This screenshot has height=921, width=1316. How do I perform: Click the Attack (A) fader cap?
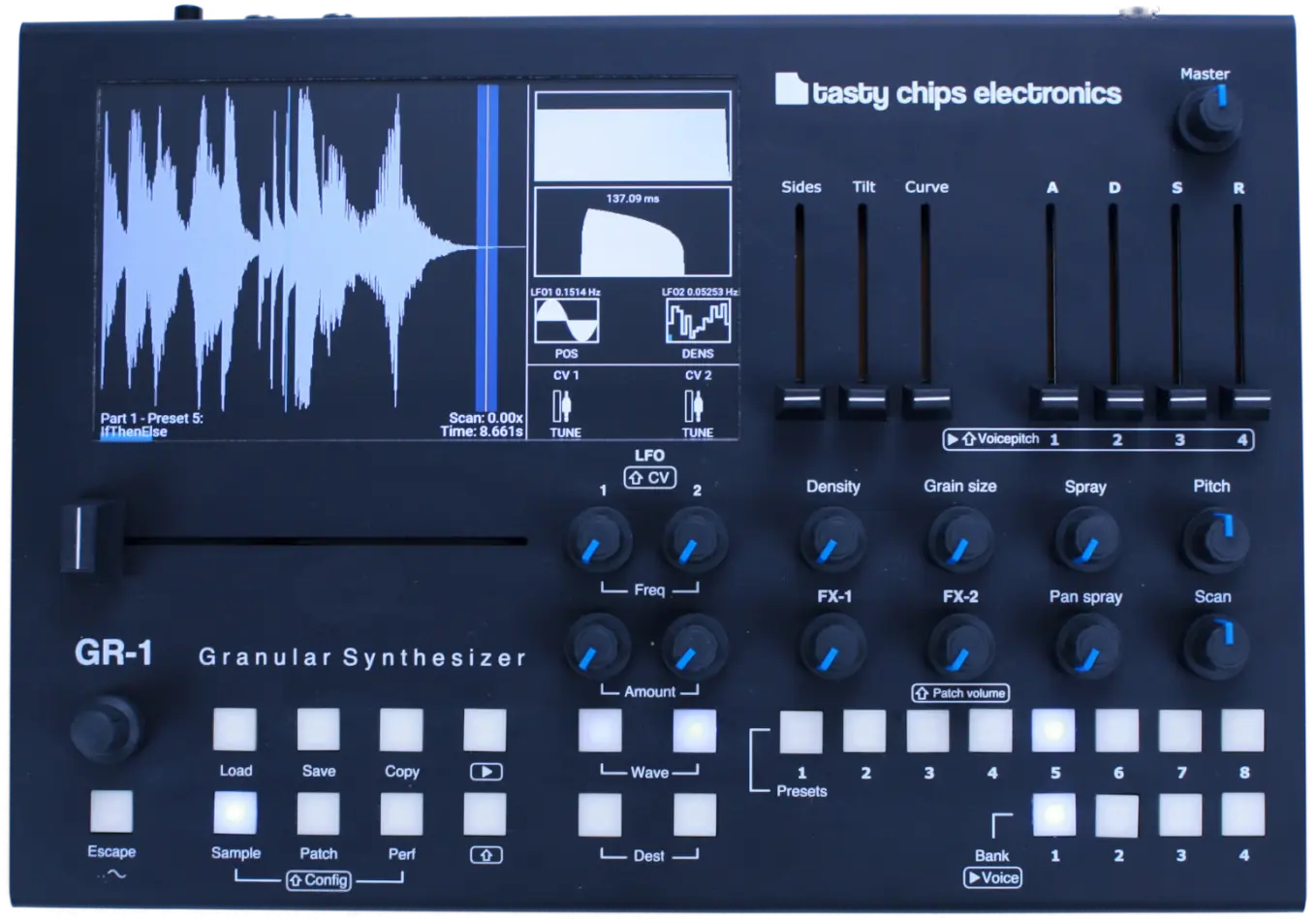pyautogui.click(x=1052, y=401)
